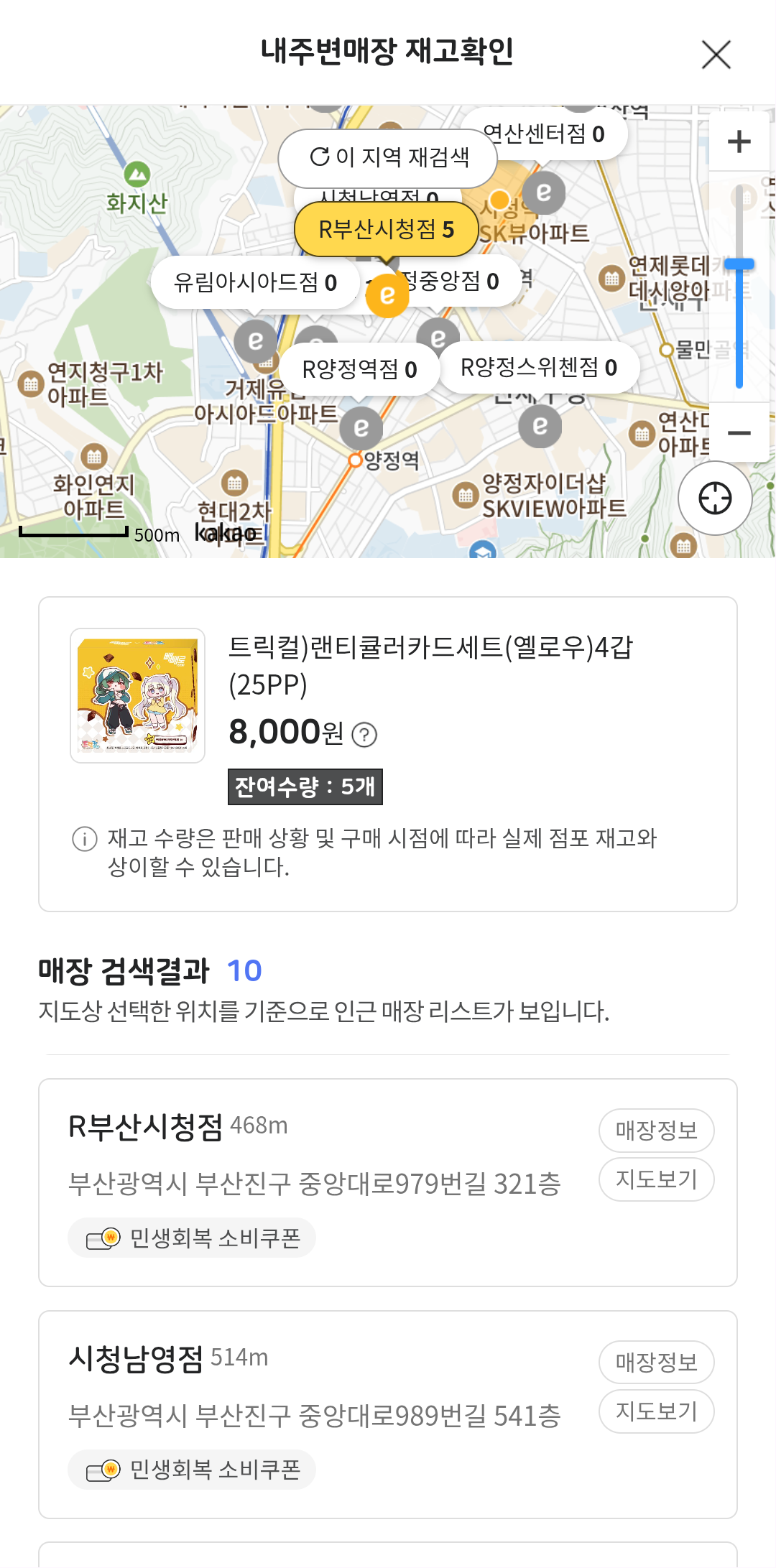776x1568 pixels.
Task: Tap the 화지산 mountain icon on map
Action: click(137, 175)
